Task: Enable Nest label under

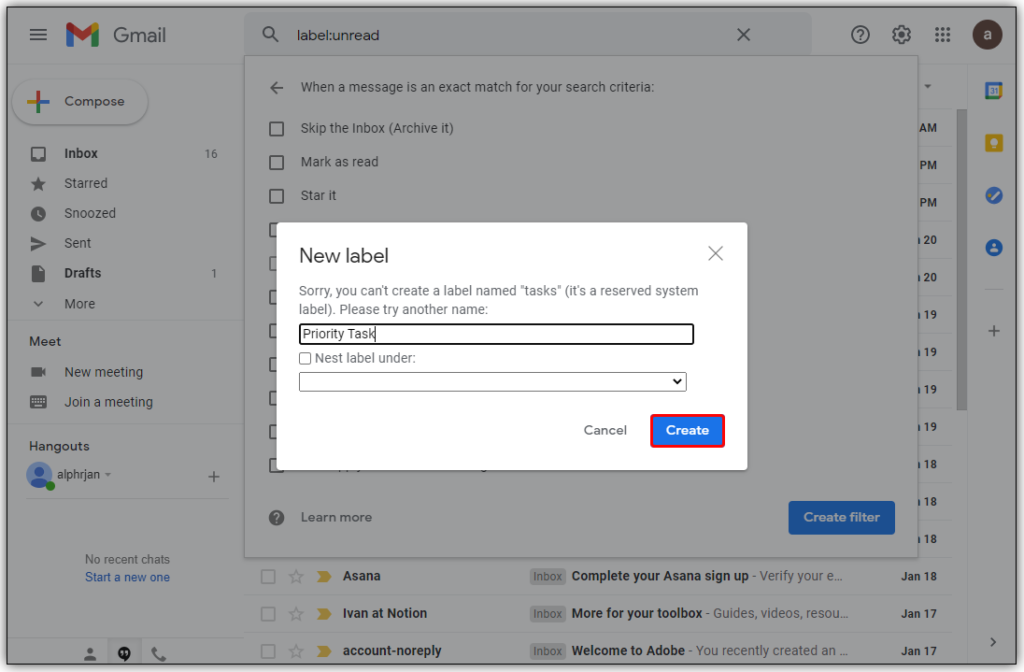Action: coord(305,357)
